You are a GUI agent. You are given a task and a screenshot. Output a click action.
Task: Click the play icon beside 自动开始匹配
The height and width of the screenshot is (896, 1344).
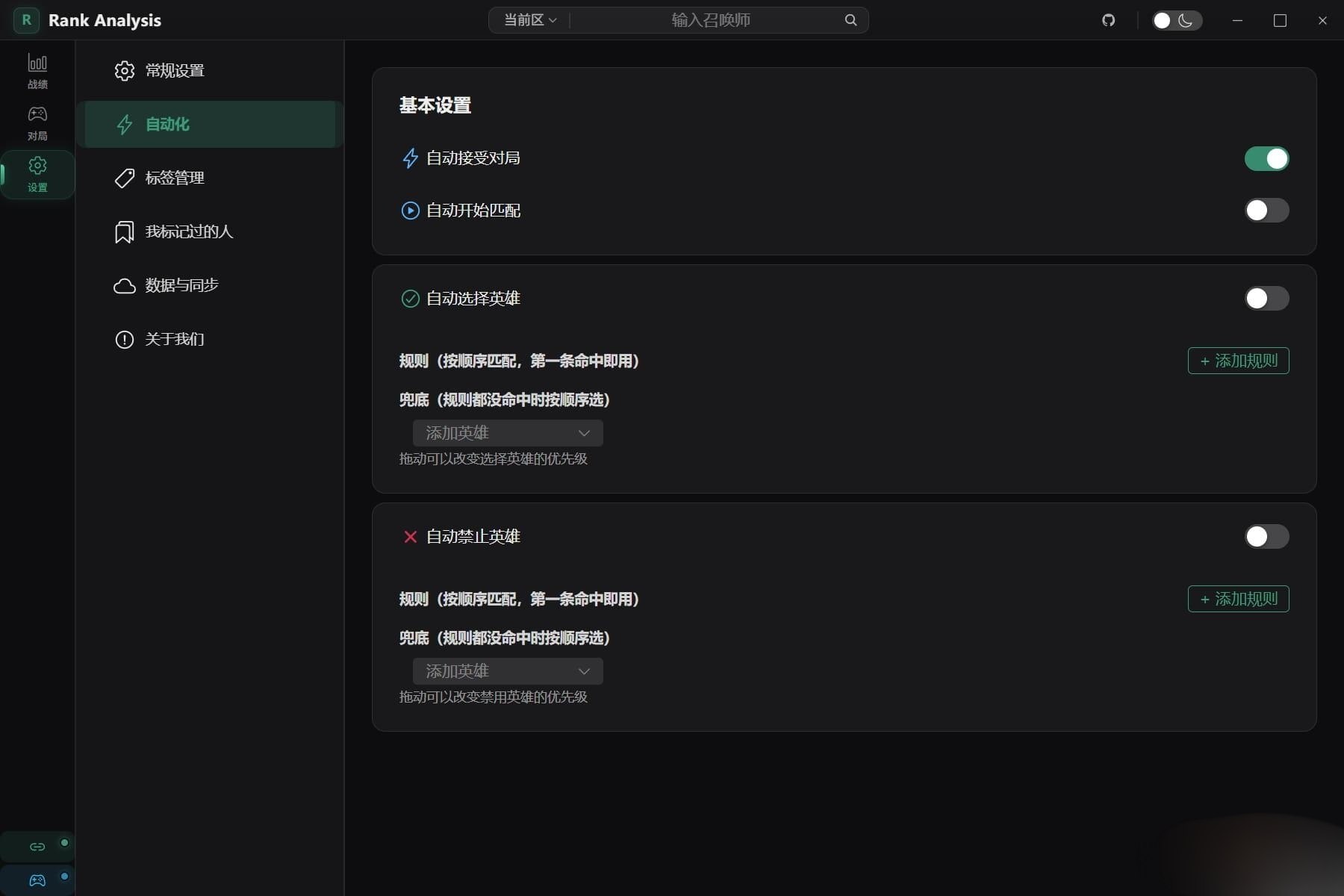pyautogui.click(x=410, y=211)
